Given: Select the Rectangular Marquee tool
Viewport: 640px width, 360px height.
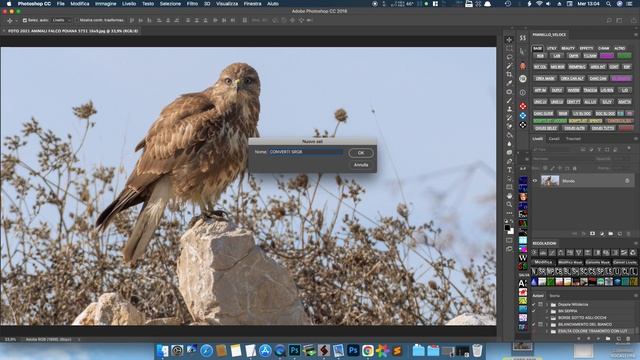Looking at the screenshot, I should click(509, 48).
